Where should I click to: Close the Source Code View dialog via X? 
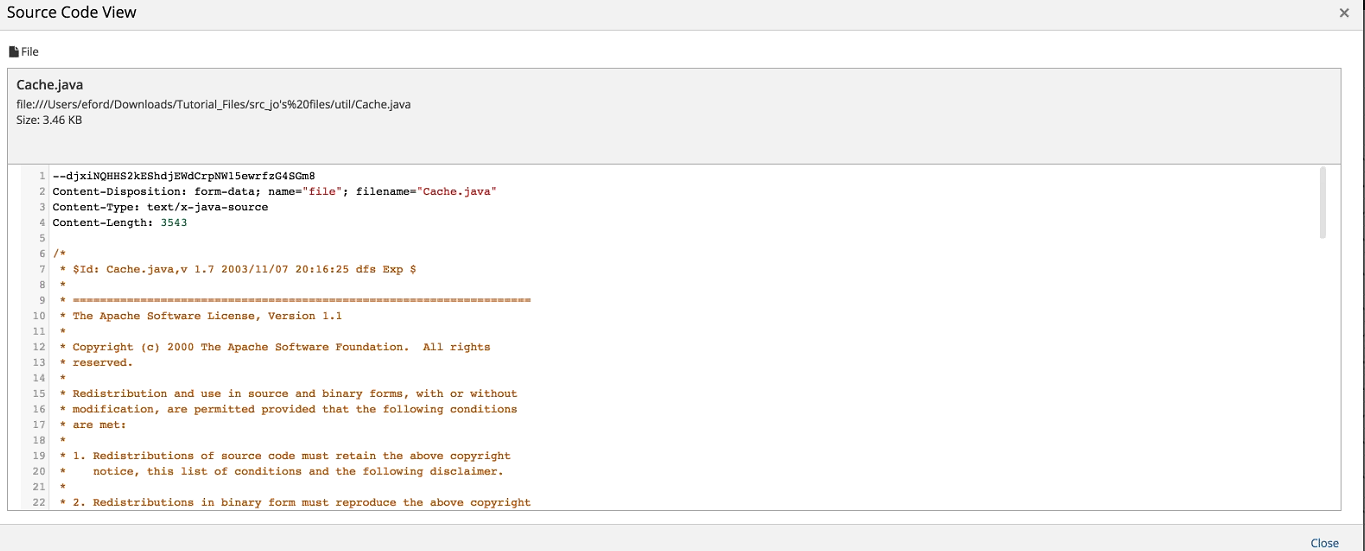pyautogui.click(x=1344, y=13)
